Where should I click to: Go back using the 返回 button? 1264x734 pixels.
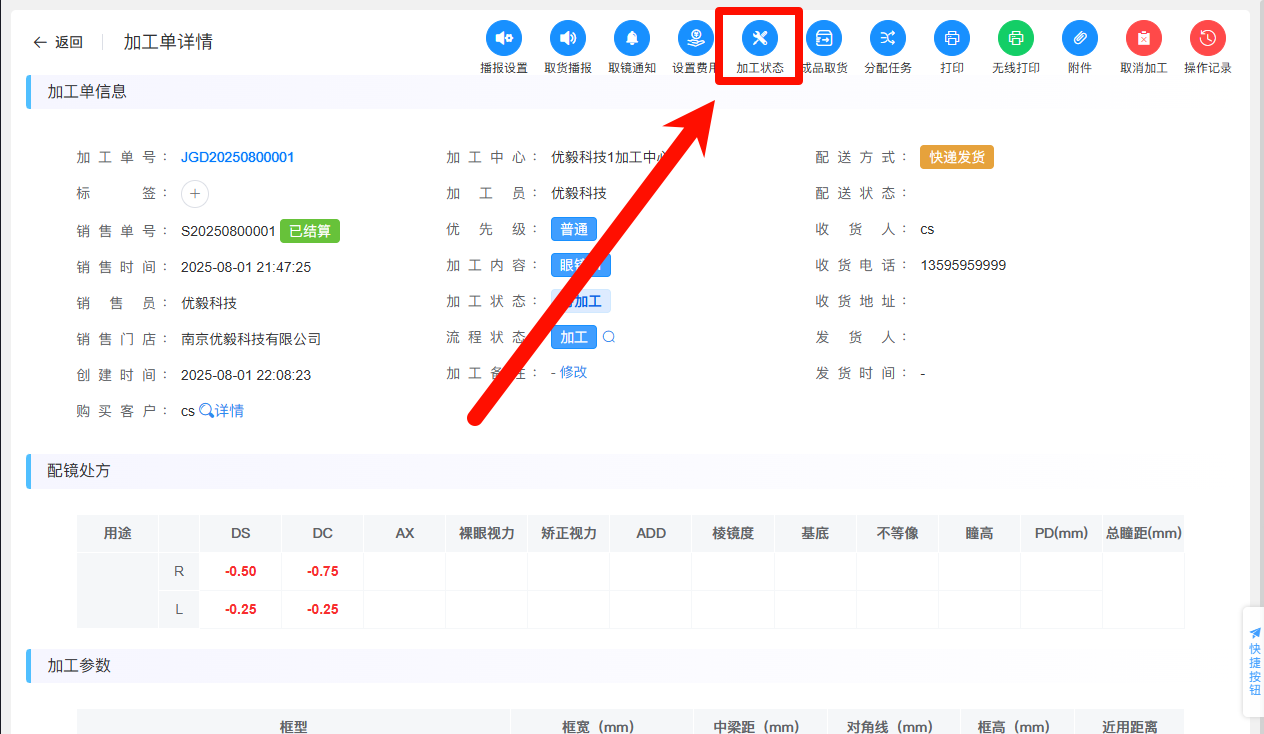58,42
